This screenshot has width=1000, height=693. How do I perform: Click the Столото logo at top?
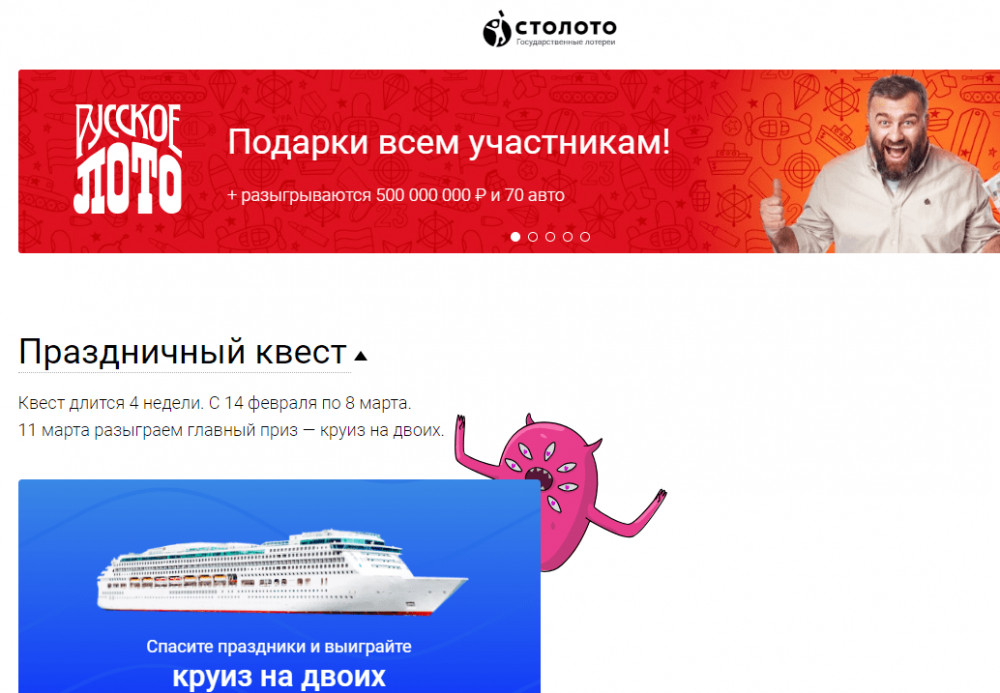pyautogui.click(x=549, y=29)
